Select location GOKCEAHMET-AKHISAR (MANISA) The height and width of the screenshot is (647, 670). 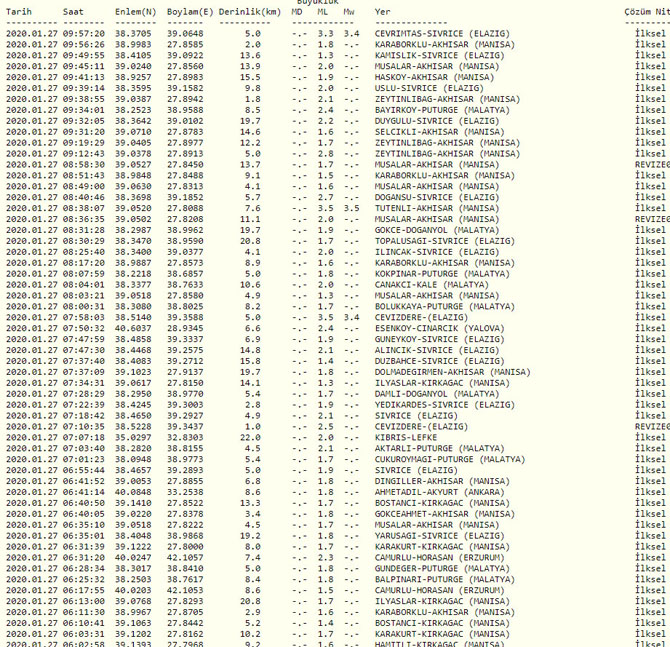[445, 514]
